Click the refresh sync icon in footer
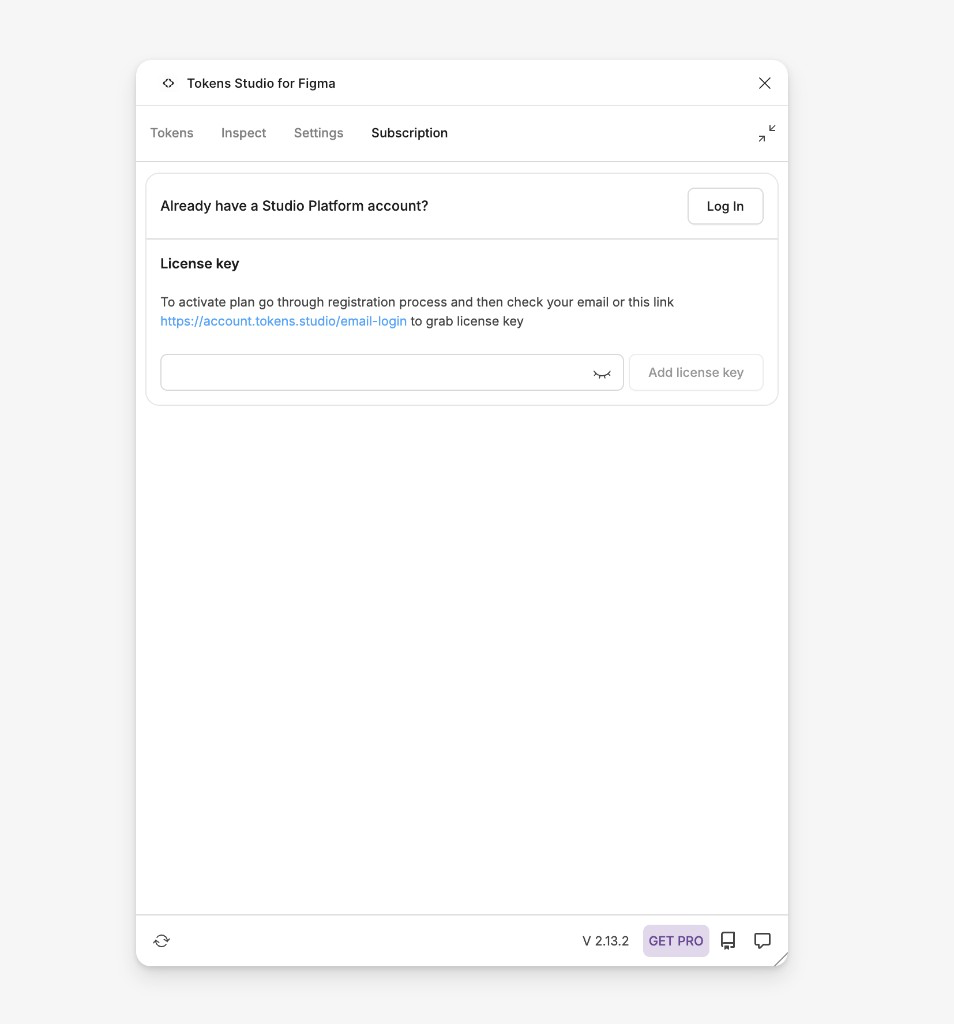This screenshot has width=954, height=1024. point(161,940)
